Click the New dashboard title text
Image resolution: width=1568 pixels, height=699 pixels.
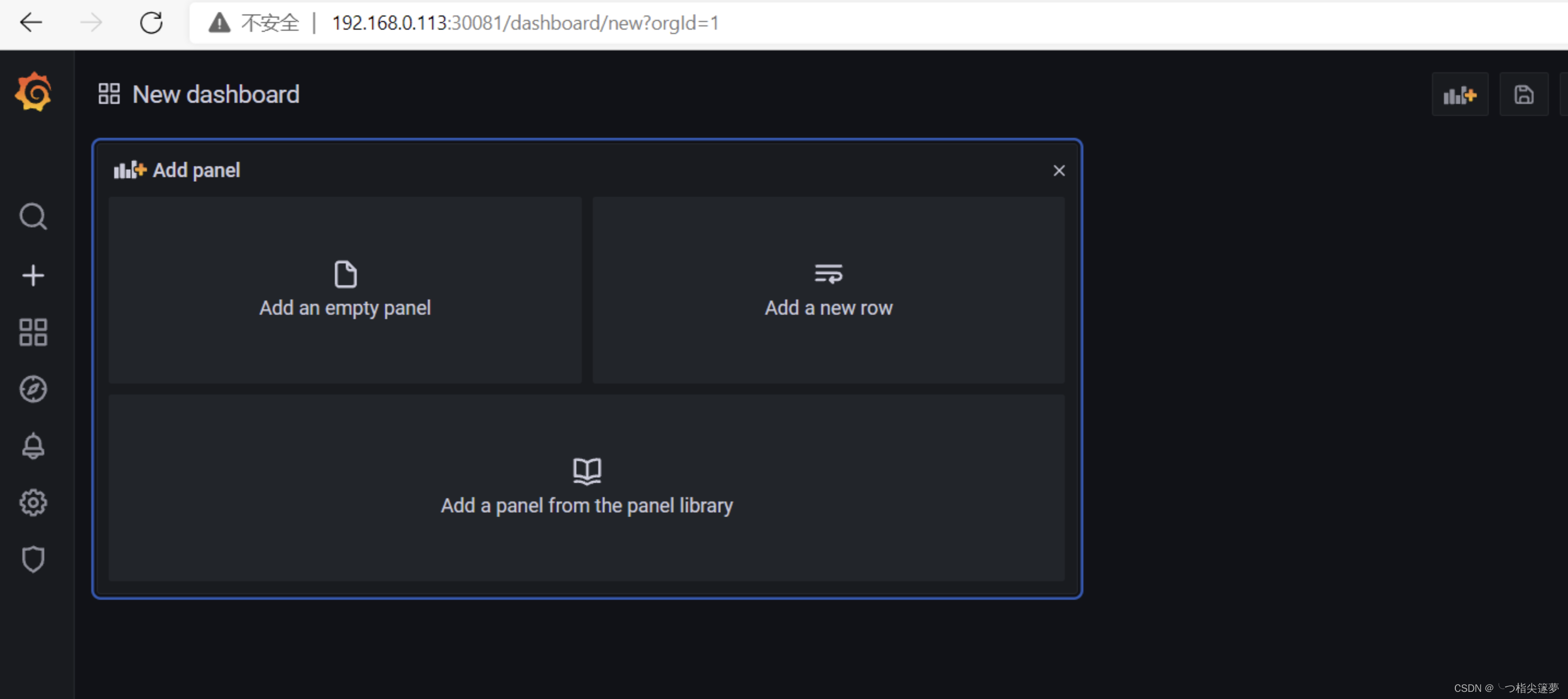[x=216, y=95]
